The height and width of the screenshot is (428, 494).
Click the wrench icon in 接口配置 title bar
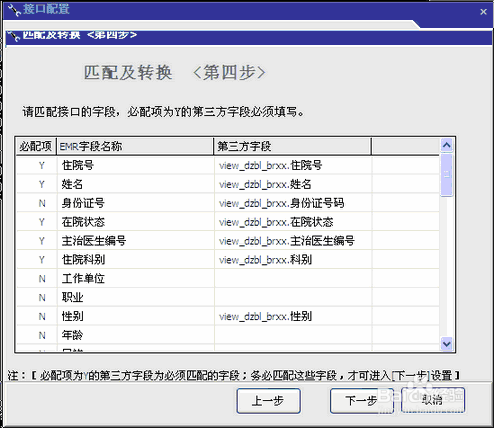click(x=14, y=10)
